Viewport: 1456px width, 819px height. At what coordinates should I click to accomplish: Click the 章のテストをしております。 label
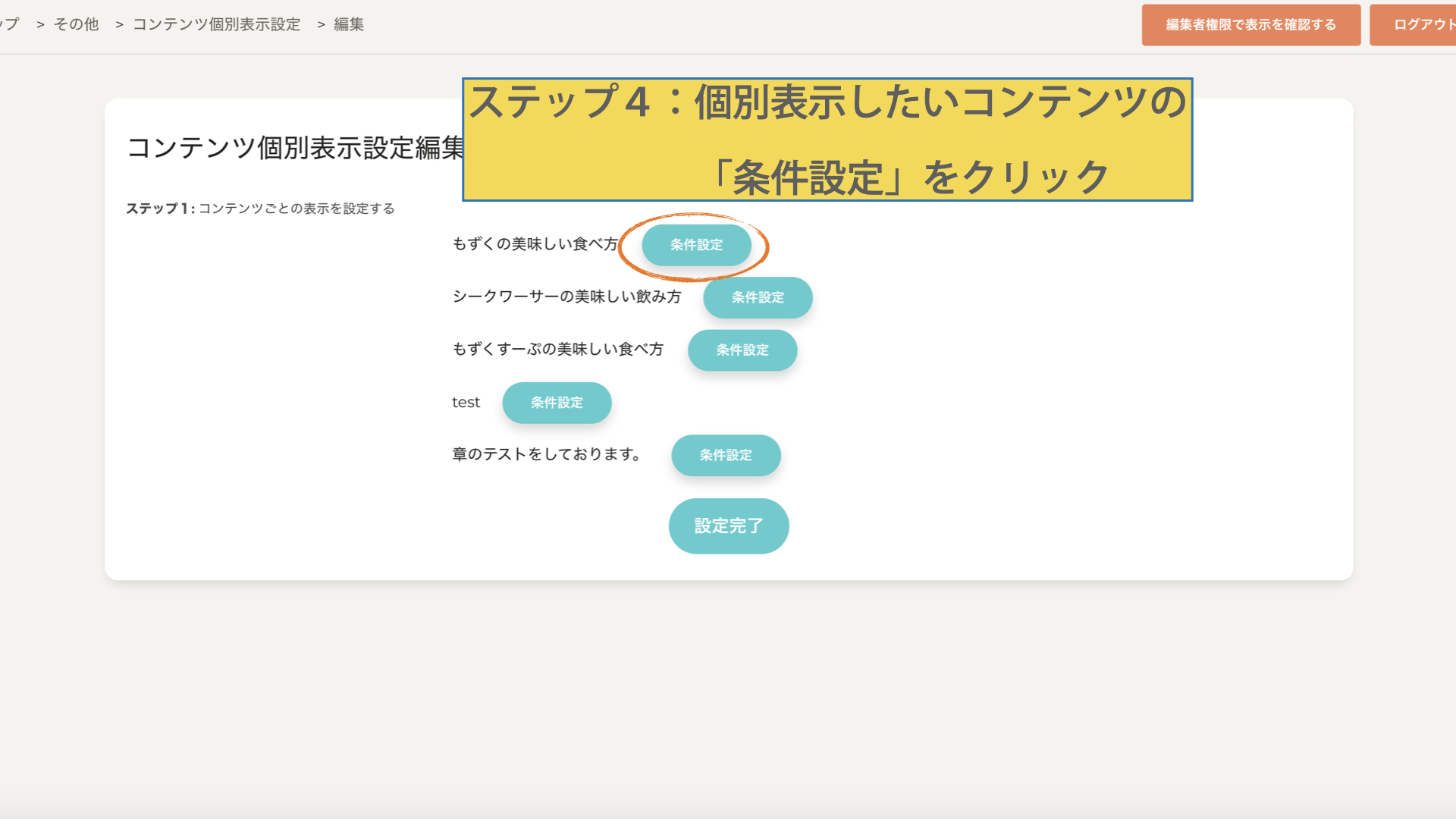coord(547,454)
